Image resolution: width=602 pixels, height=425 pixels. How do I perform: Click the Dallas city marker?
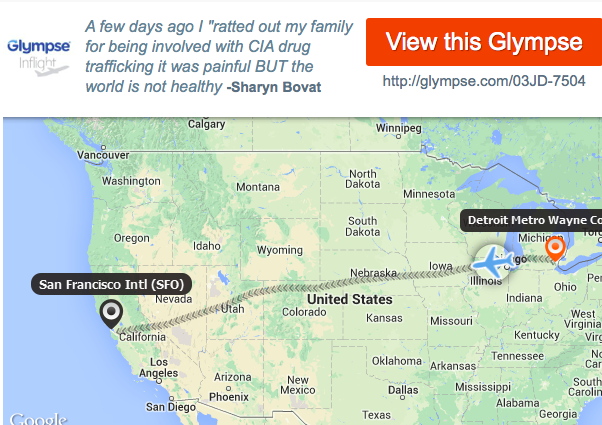click(402, 398)
